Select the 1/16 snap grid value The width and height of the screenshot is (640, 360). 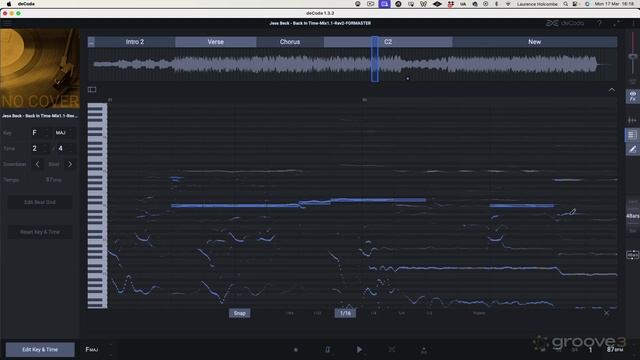[x=345, y=313]
